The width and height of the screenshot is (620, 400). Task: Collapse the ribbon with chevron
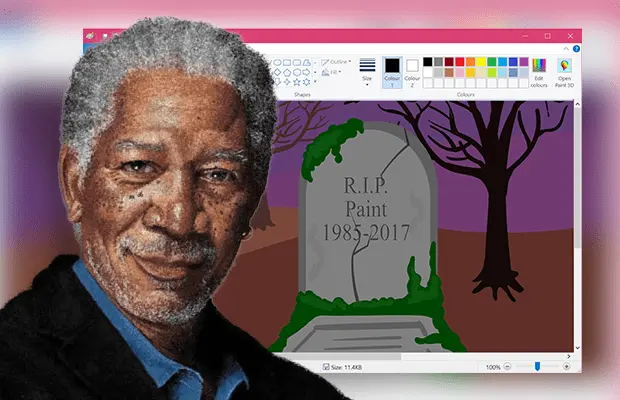coord(566,49)
